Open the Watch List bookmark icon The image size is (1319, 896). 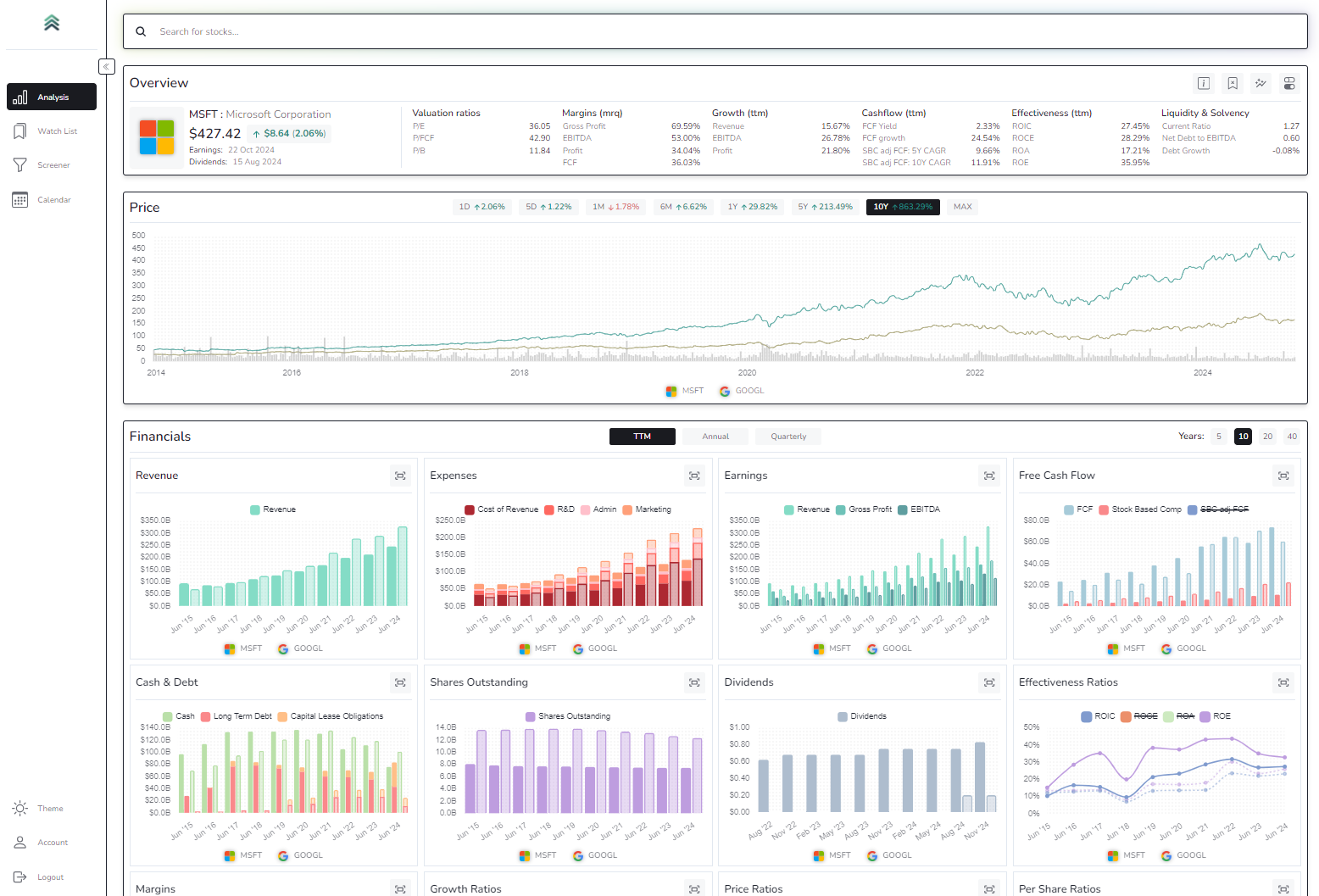tap(20, 131)
